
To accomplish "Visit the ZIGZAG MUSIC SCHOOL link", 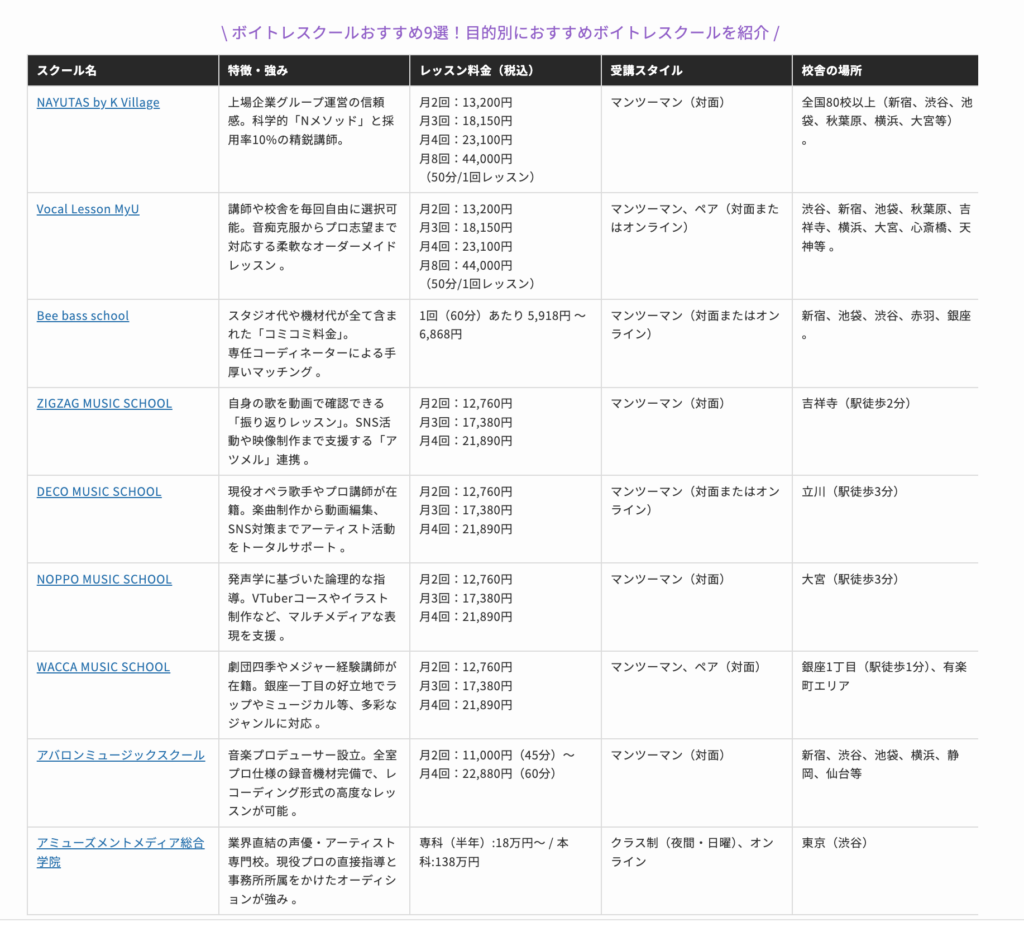I will 104,403.
